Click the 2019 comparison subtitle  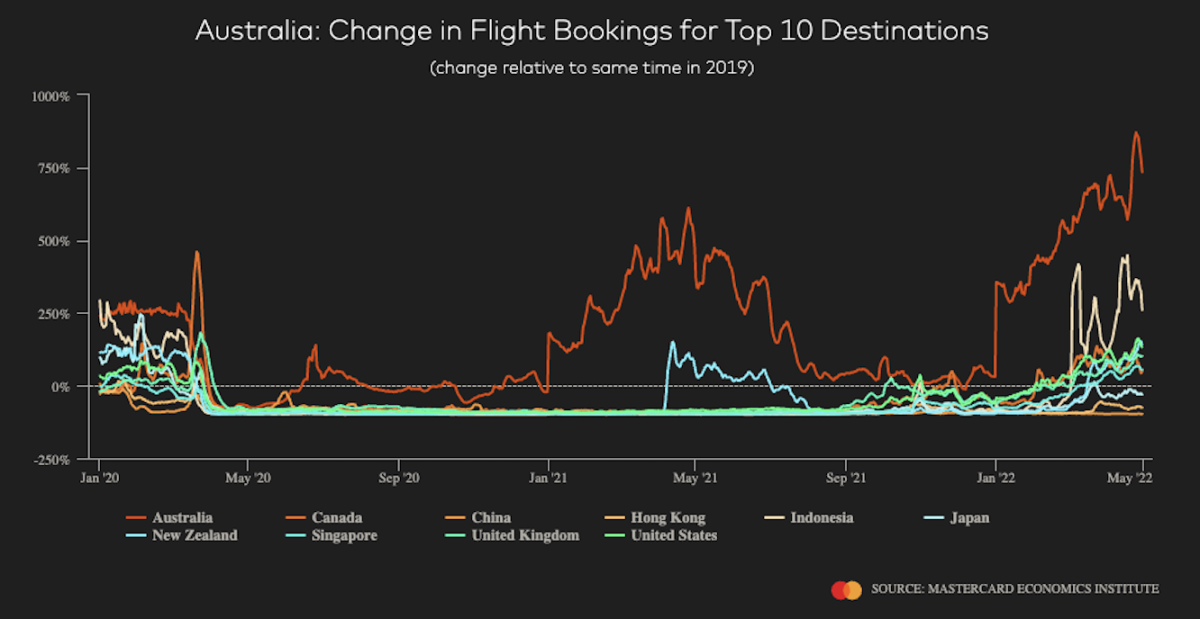click(592, 69)
